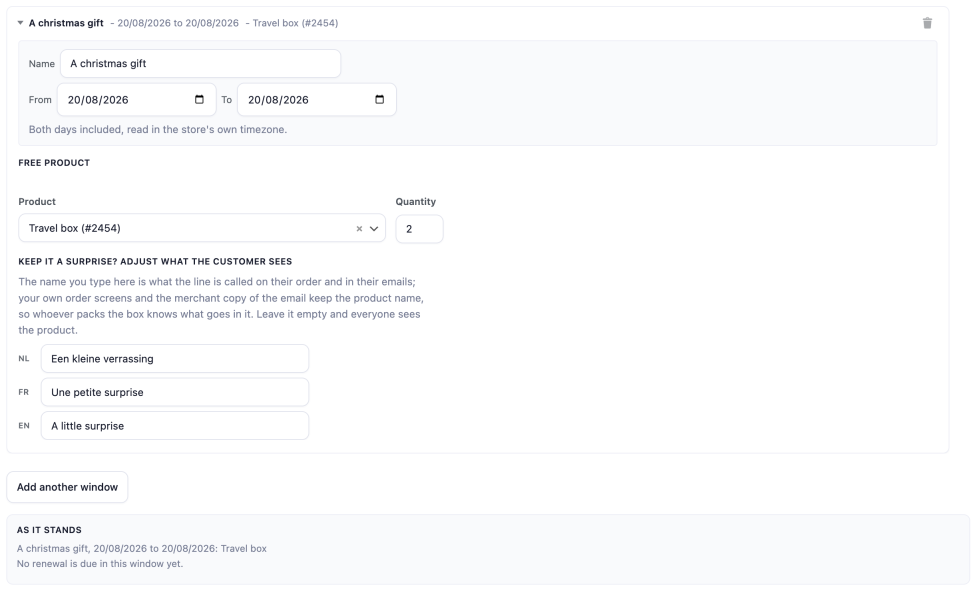Click the window header title A christmas gift
The image size is (979, 593).
(x=66, y=23)
